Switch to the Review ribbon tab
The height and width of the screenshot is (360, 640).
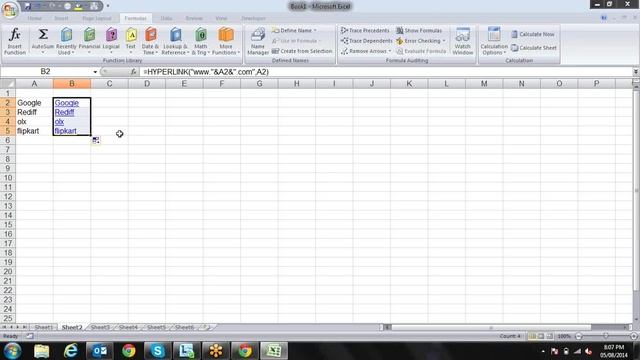click(193, 18)
